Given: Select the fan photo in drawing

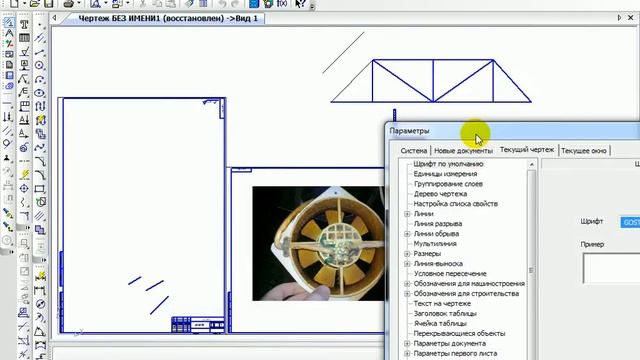Looking at the screenshot, I should (x=318, y=244).
